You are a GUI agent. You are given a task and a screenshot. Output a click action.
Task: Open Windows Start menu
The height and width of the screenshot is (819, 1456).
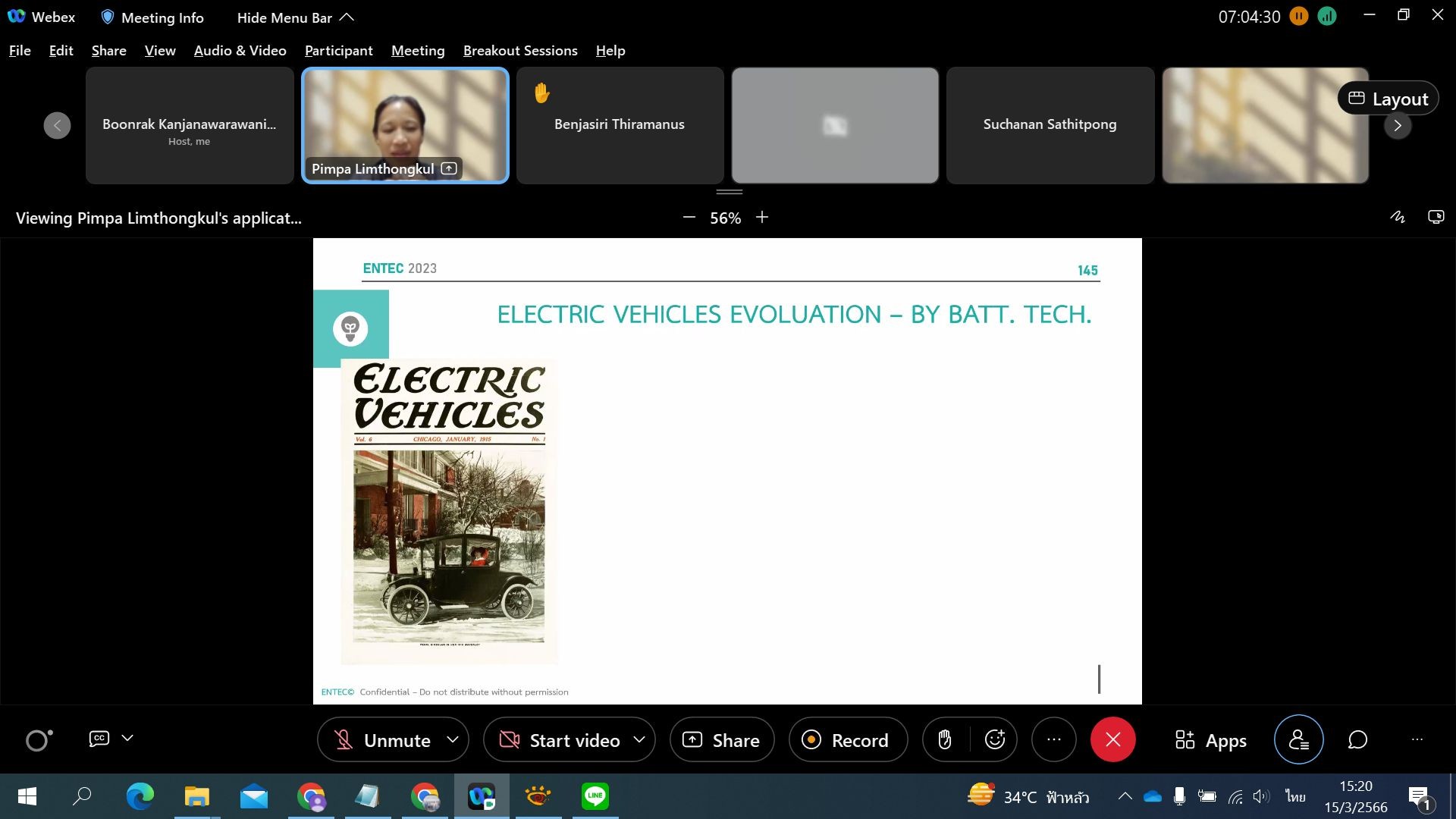(27, 796)
